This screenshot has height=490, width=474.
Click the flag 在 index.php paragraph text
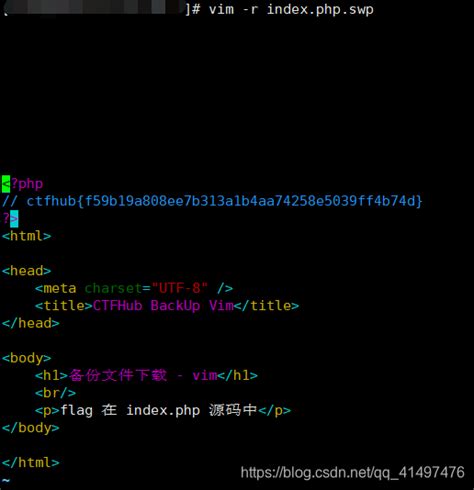click(159, 410)
